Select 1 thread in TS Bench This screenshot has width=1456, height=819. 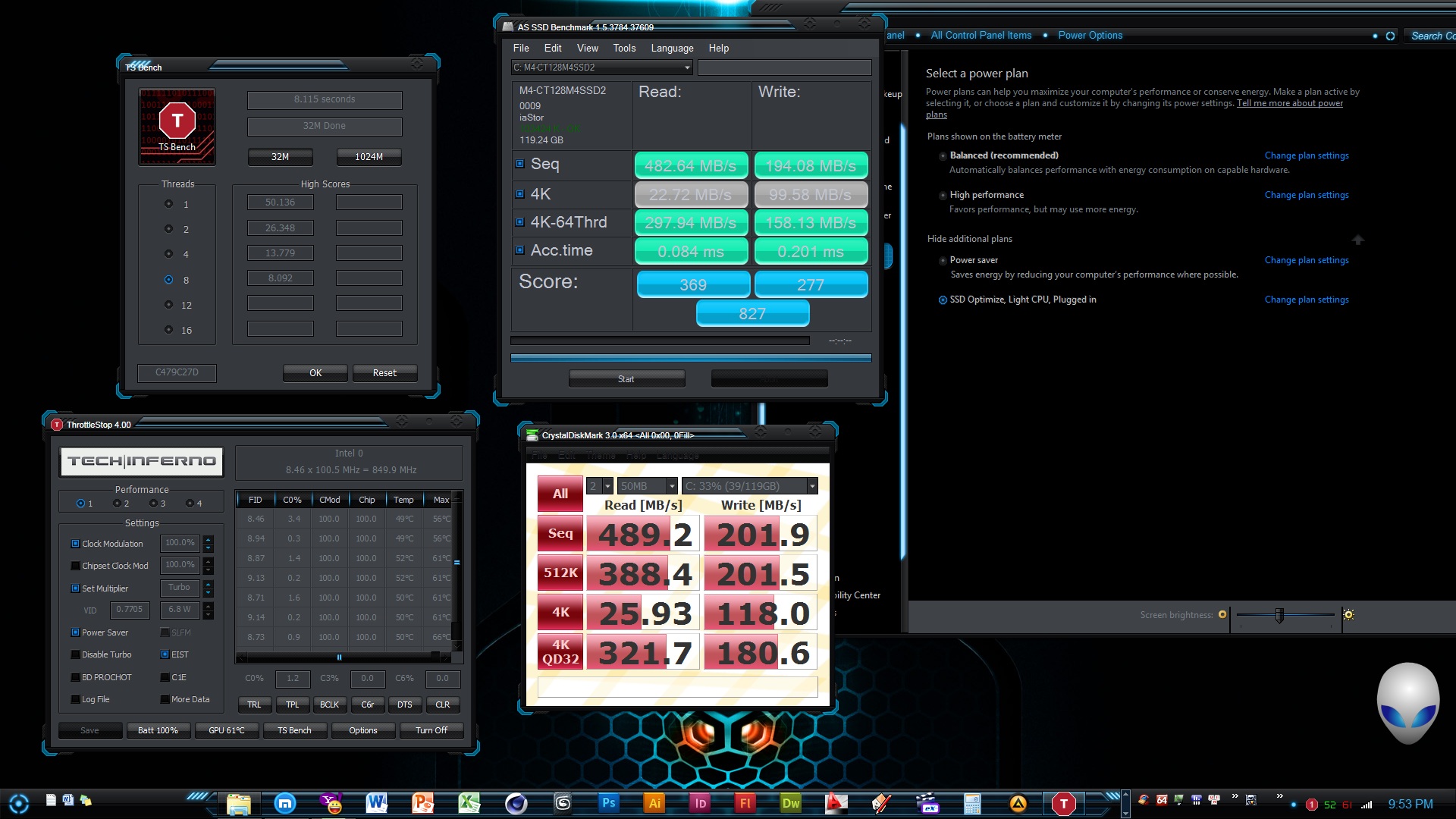pyautogui.click(x=169, y=204)
